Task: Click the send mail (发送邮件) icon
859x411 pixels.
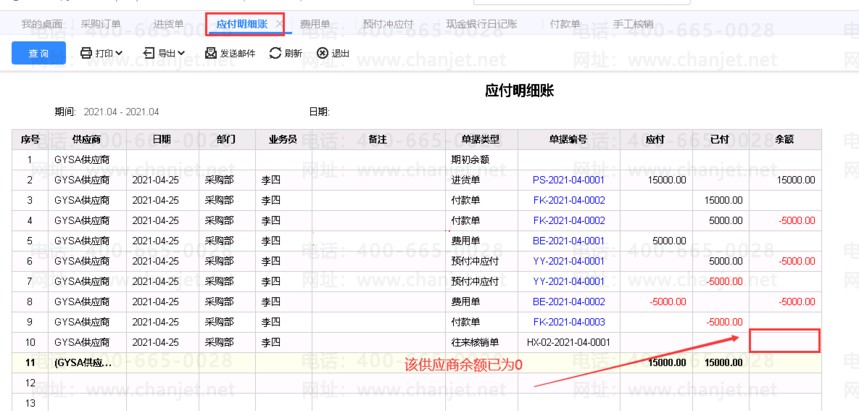Action: tap(210, 53)
